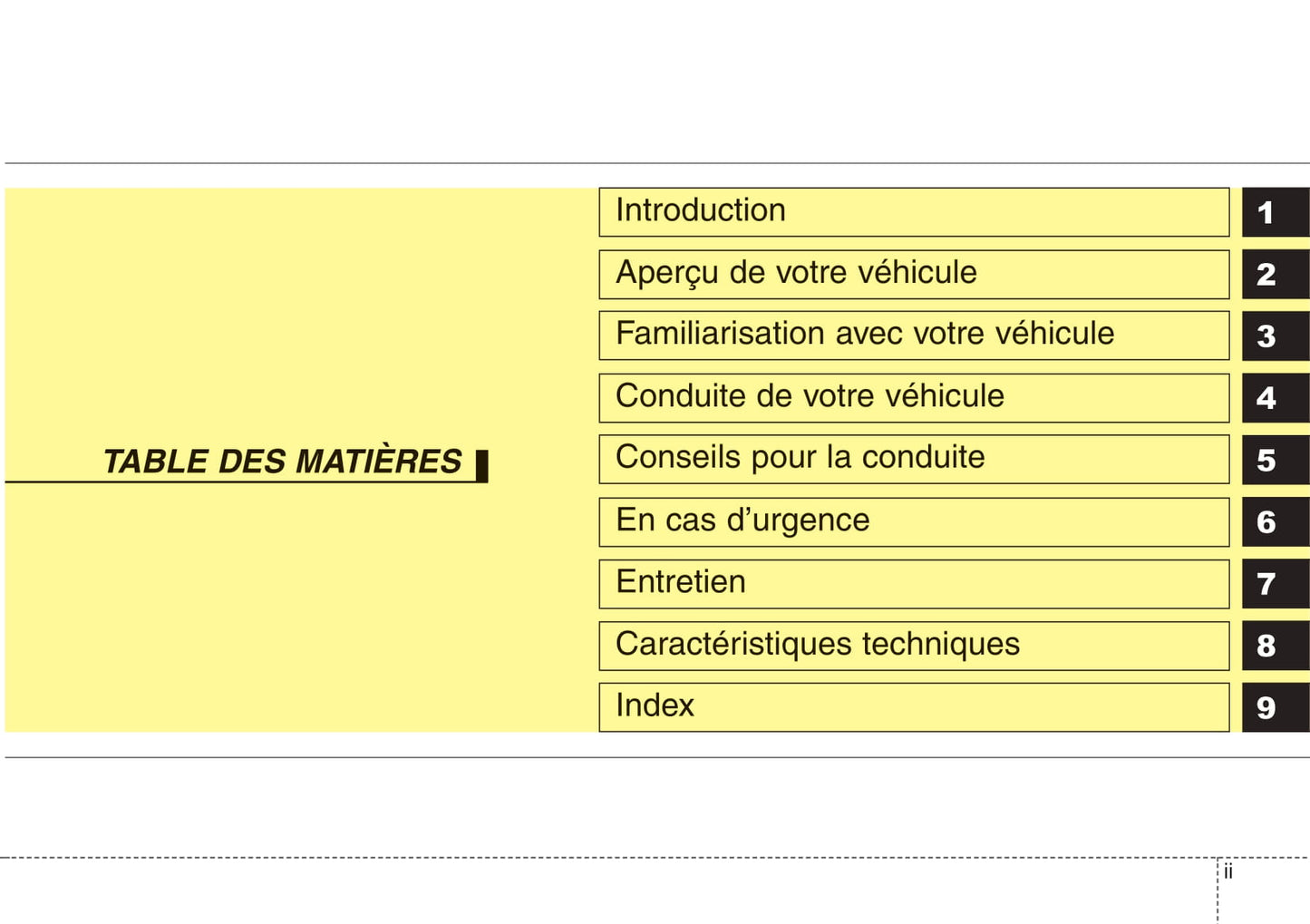Open the black tab numbered 7
Screen dimensions: 1310x924
point(1274,583)
